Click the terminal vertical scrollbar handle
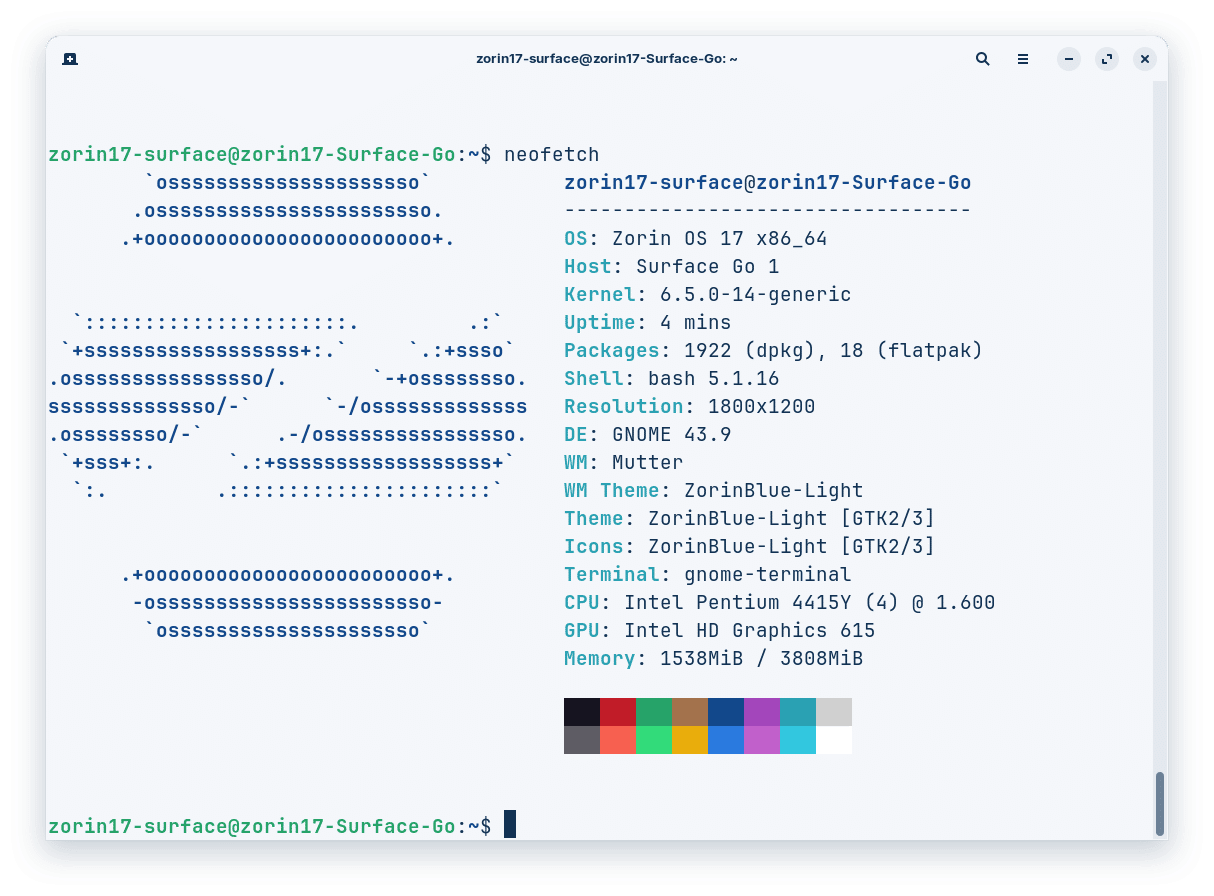Image resolution: width=1214 pixels, height=896 pixels. [x=1160, y=804]
